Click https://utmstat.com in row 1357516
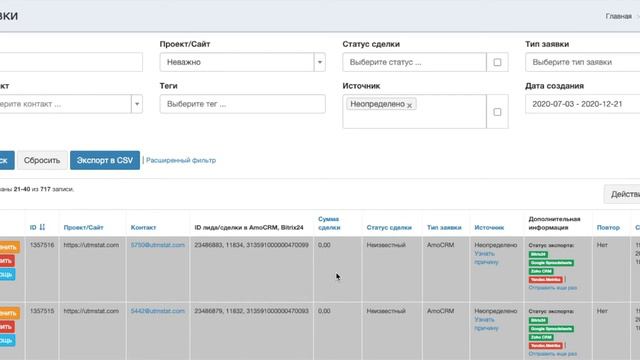The image size is (640, 360). click(91, 245)
